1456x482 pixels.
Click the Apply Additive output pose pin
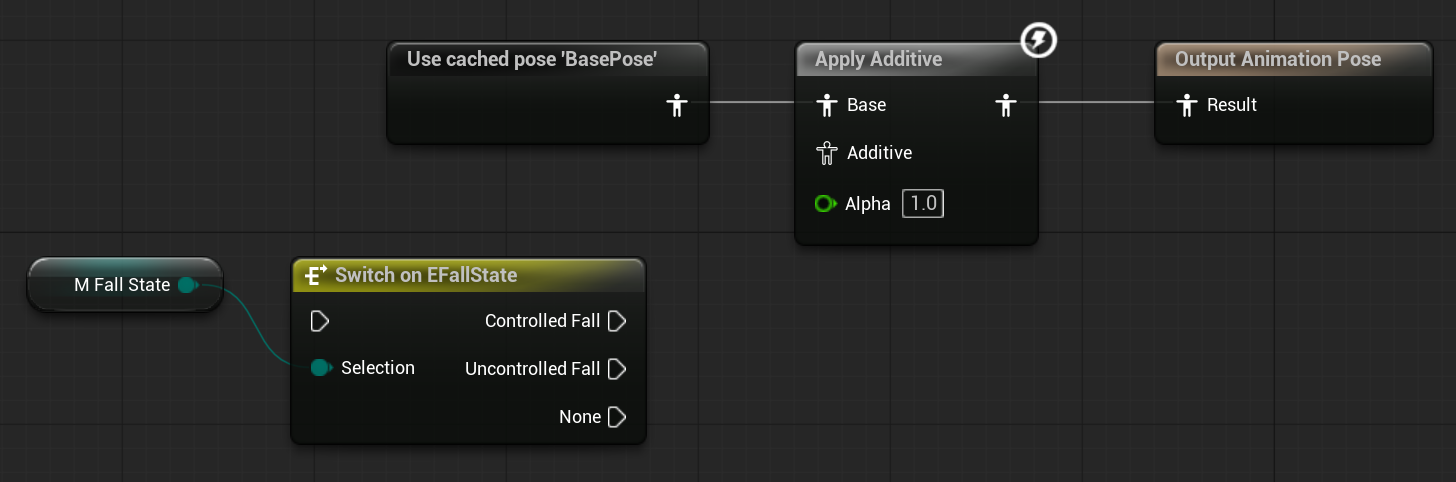click(1006, 105)
